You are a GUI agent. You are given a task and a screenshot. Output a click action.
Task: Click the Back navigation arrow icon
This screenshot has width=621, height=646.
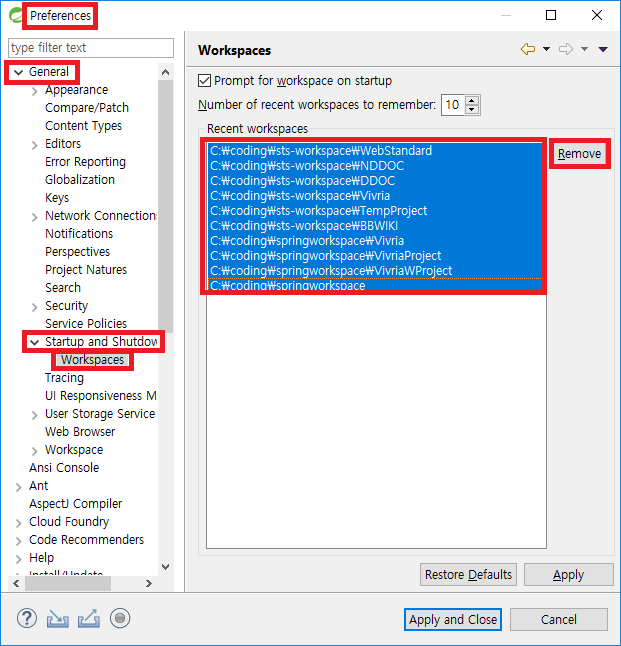528,49
